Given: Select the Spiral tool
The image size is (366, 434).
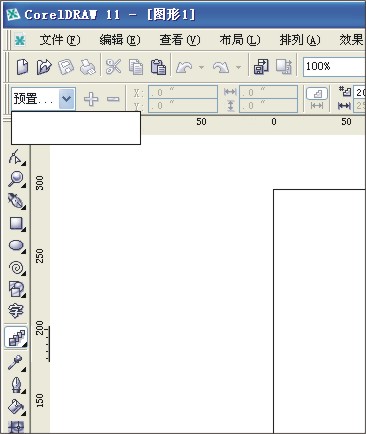Looking at the screenshot, I should pos(16,268).
